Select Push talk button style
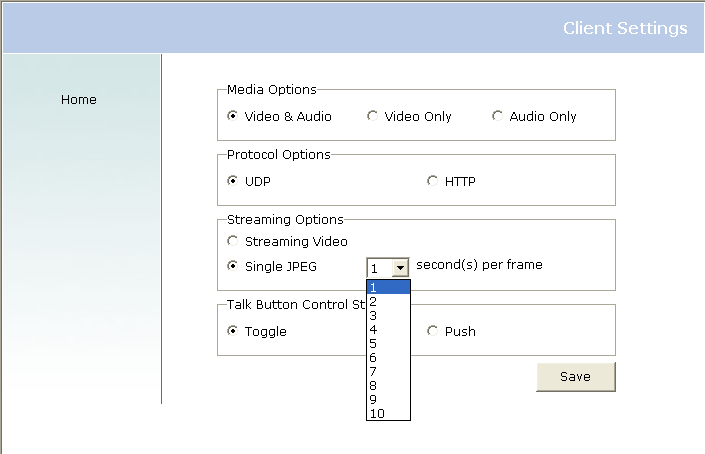The image size is (705, 454). click(x=433, y=331)
